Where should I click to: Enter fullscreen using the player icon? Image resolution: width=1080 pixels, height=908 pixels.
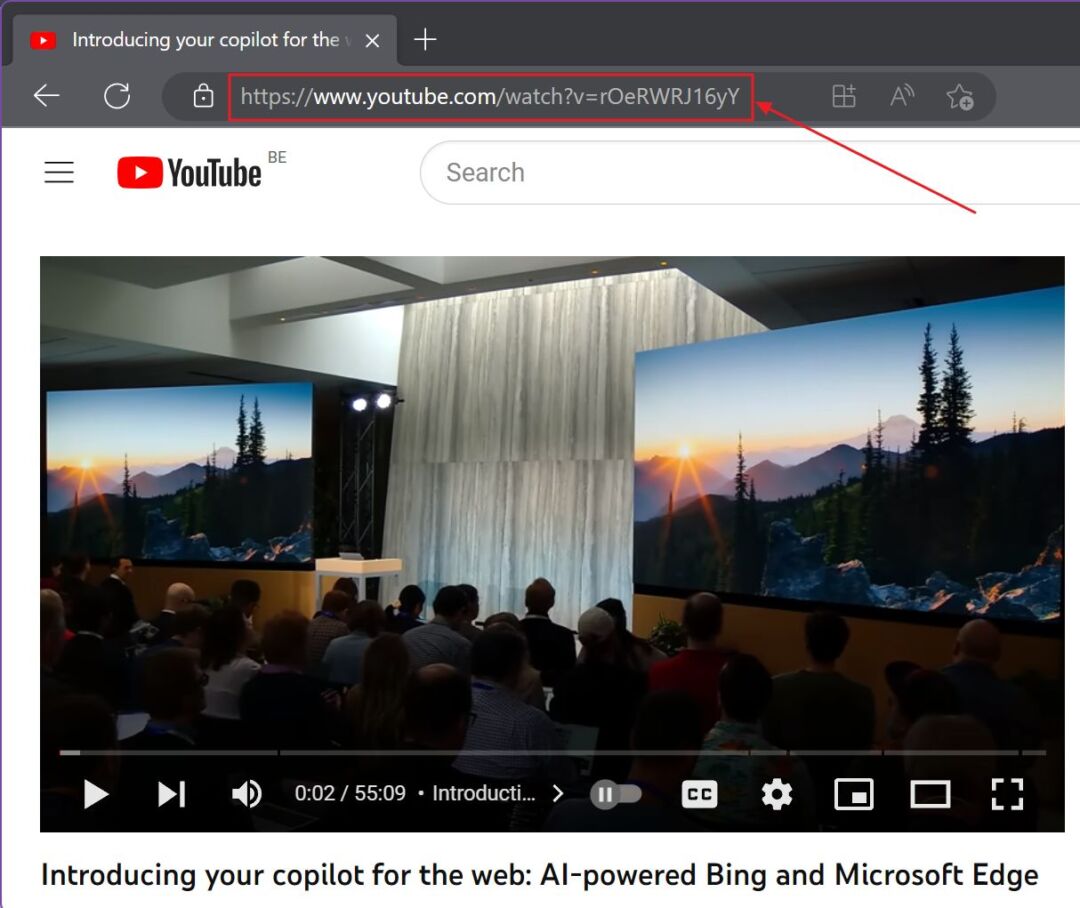point(1007,793)
